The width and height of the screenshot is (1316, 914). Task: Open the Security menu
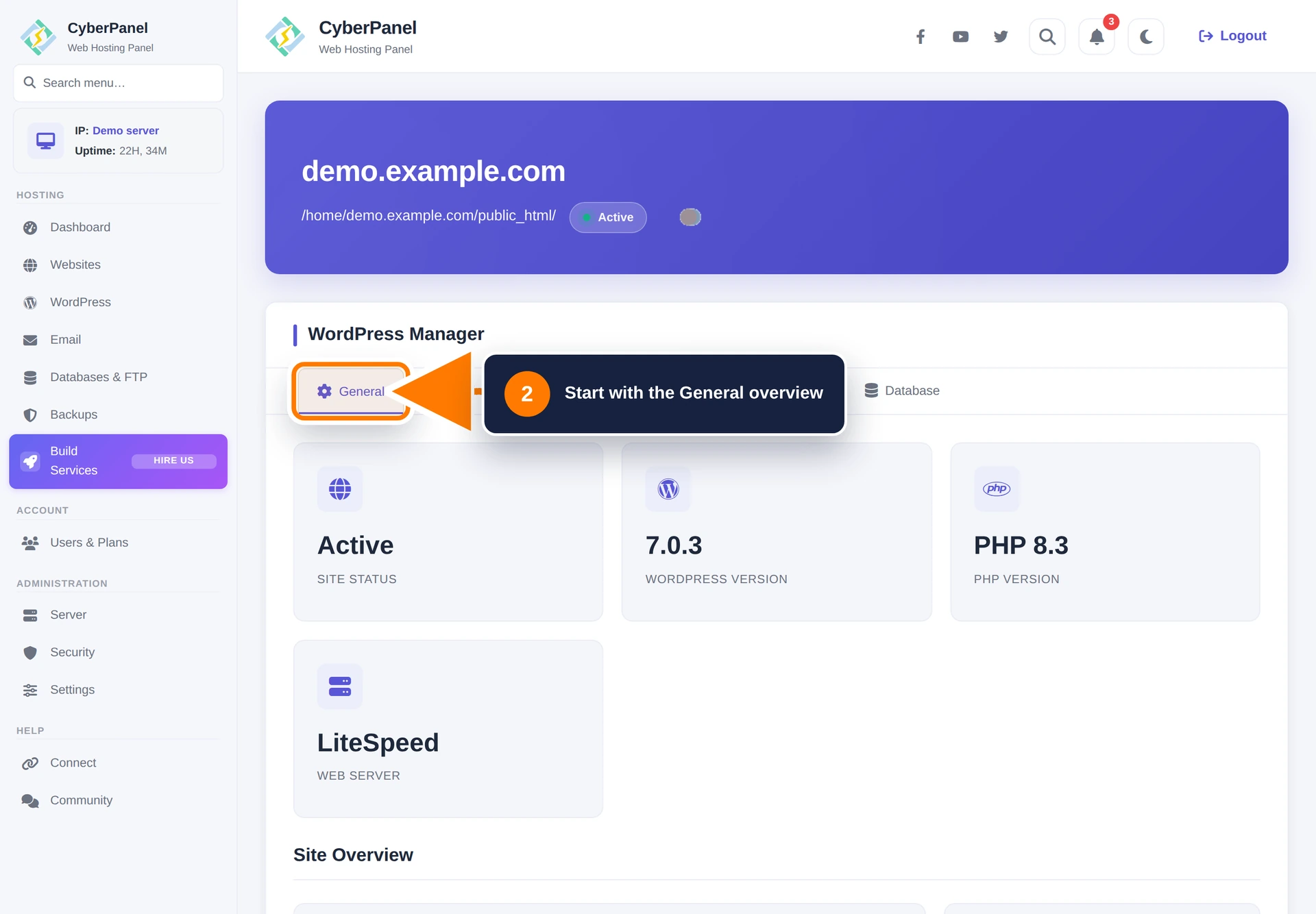(119, 652)
